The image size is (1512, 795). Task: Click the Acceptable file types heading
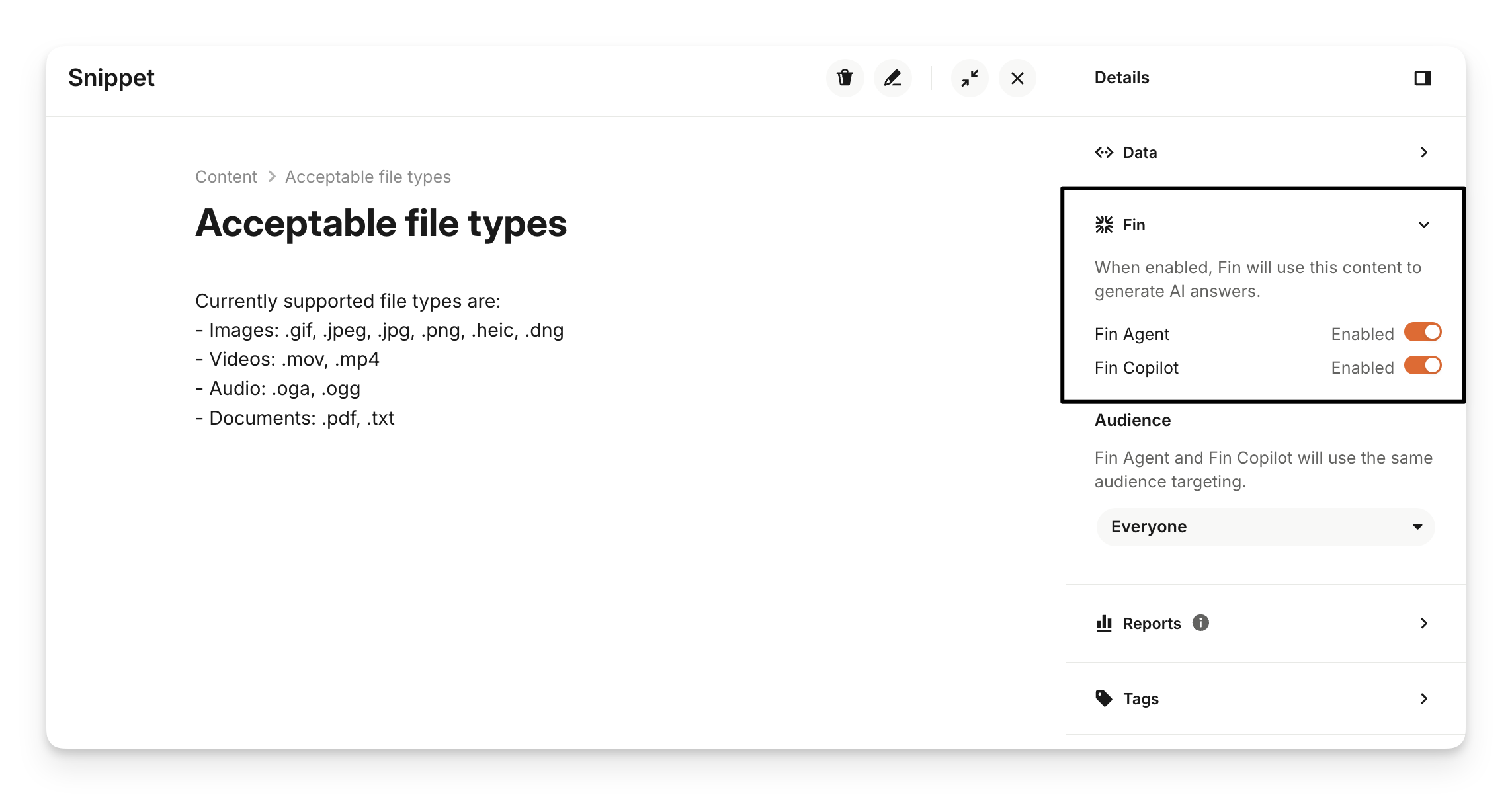pos(381,224)
